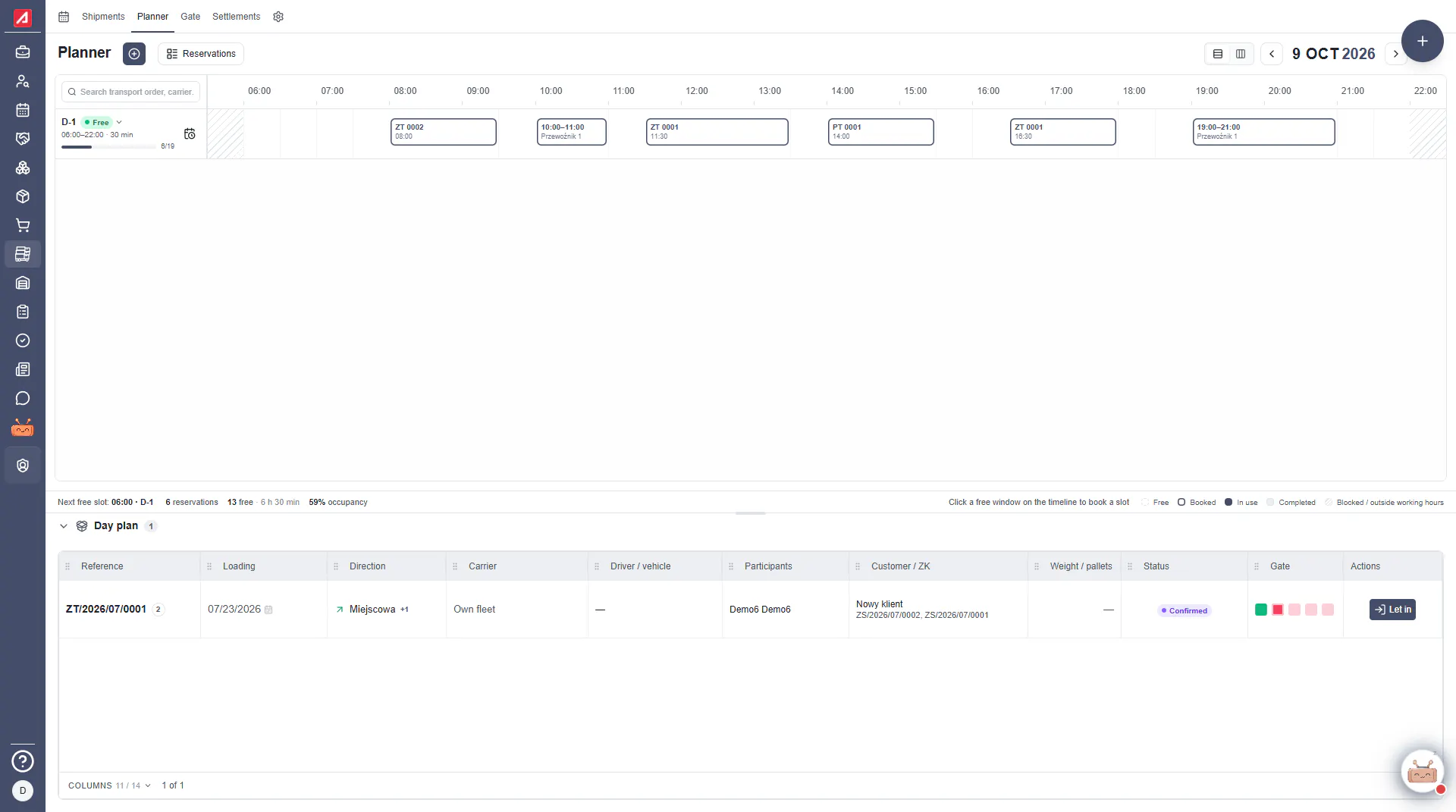This screenshot has width=1456, height=812.
Task: Select the Planner tab
Action: pos(152,17)
